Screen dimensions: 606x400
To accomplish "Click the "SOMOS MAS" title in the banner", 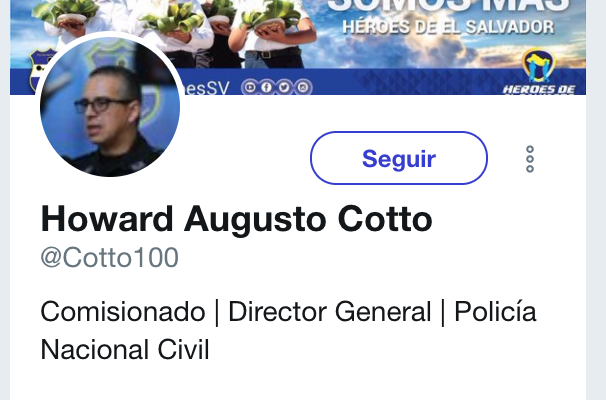I will click(x=448, y=6).
